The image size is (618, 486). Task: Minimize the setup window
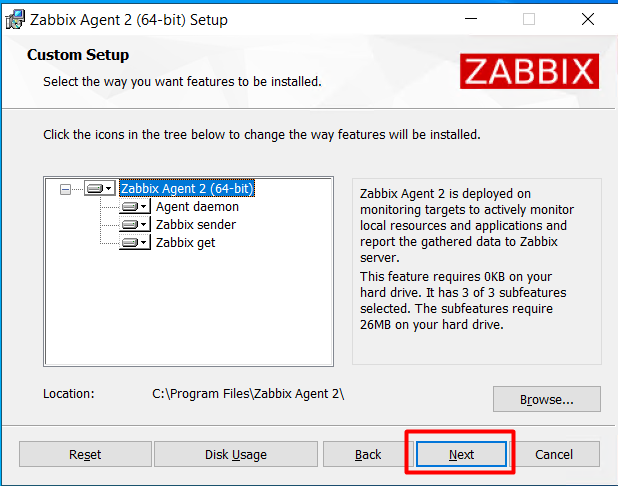(472, 19)
